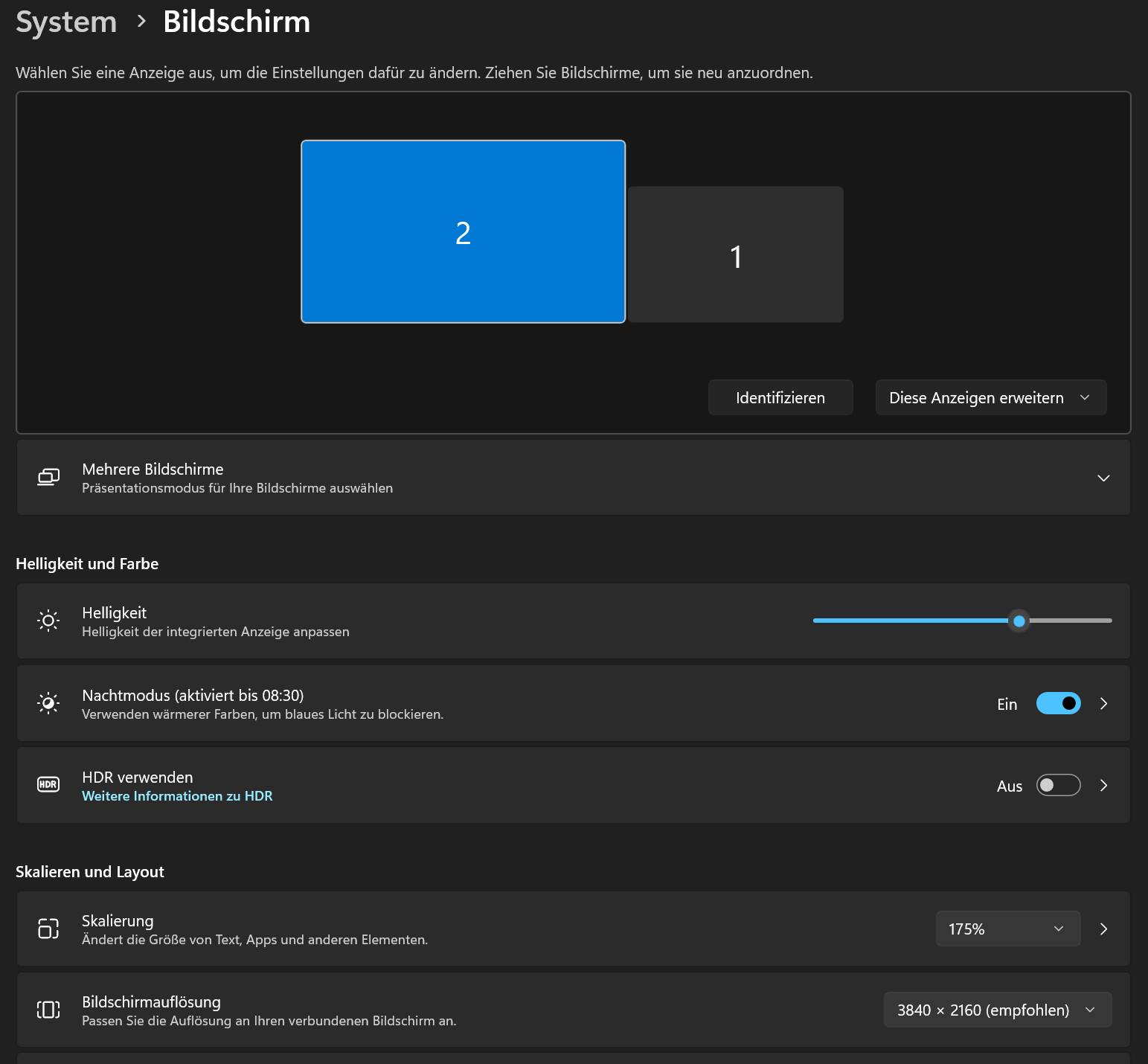Click the Mehrere Bildschirme monitors icon
The height and width of the screenshot is (1064, 1148).
(48, 477)
